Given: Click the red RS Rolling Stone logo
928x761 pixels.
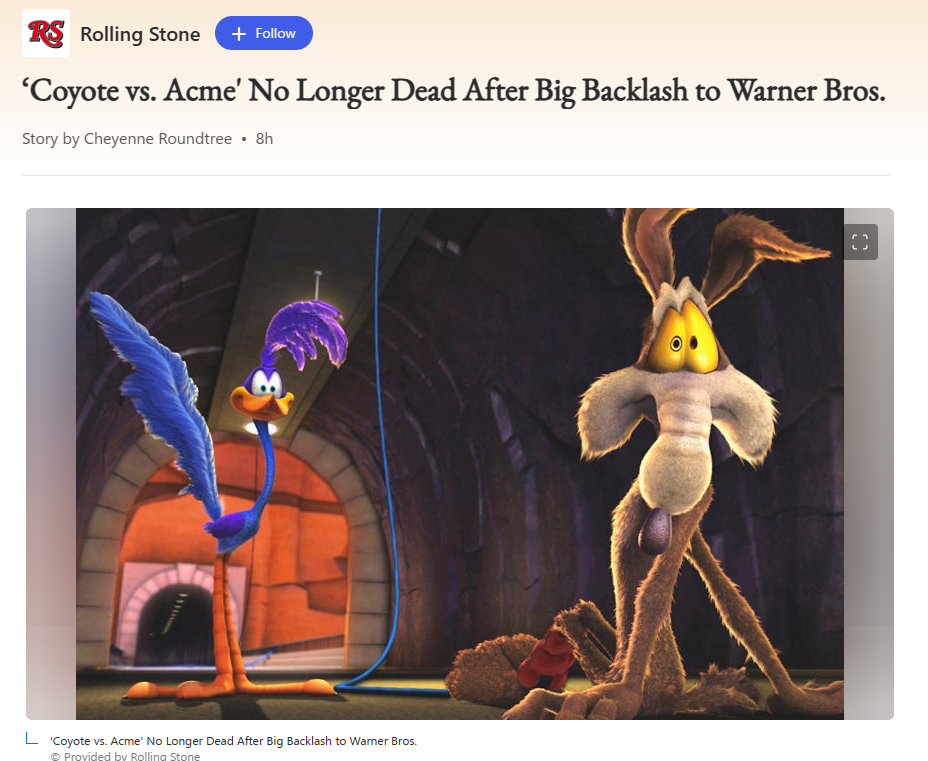Looking at the screenshot, I should click(46, 33).
